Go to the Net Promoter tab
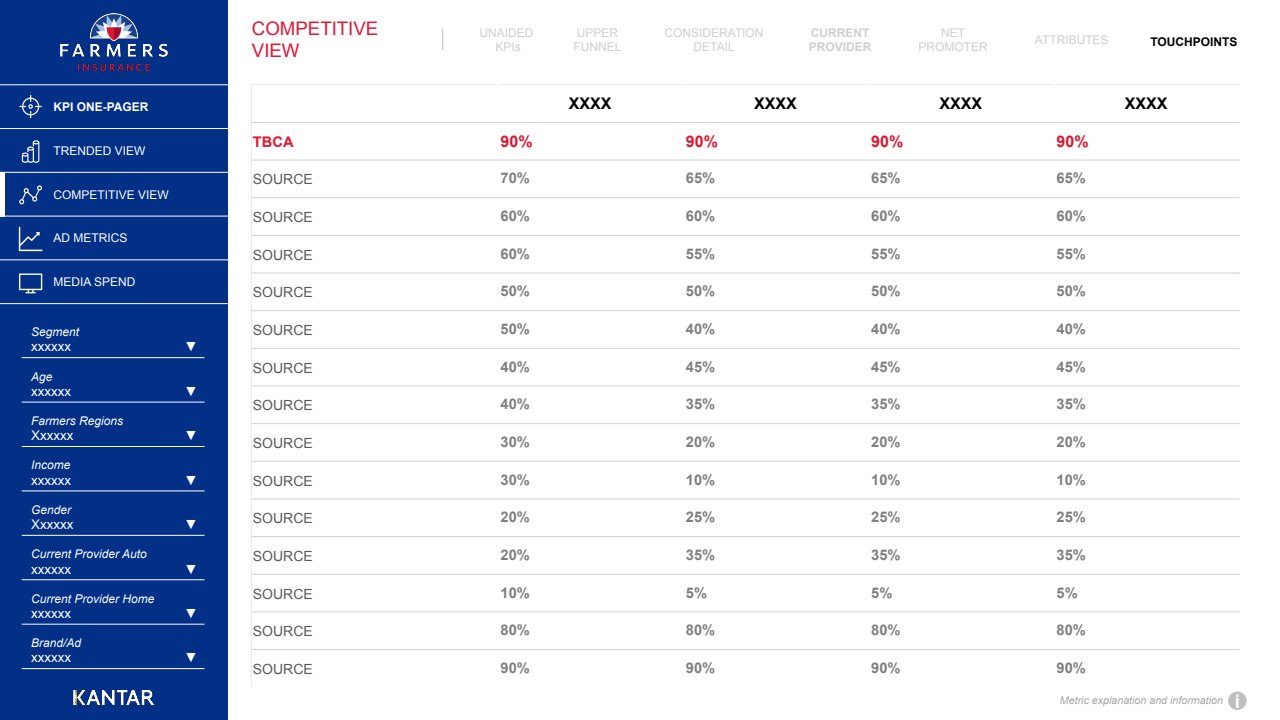Viewport: 1280px width, 720px height. 952,40
